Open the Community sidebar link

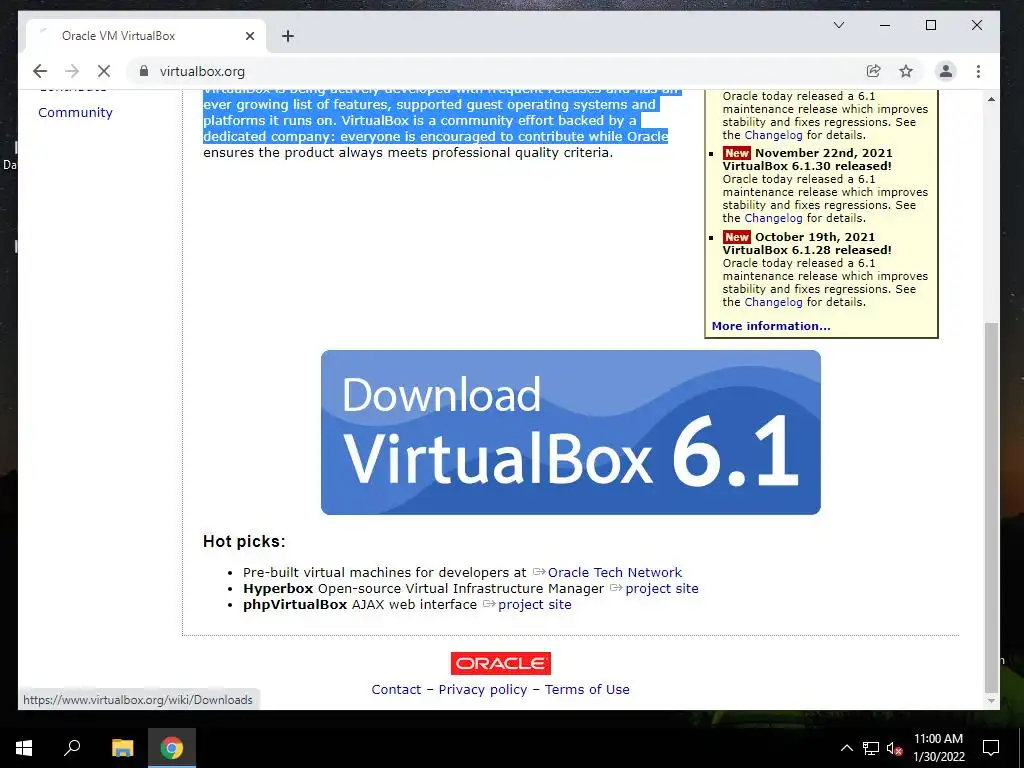pyautogui.click(x=75, y=112)
